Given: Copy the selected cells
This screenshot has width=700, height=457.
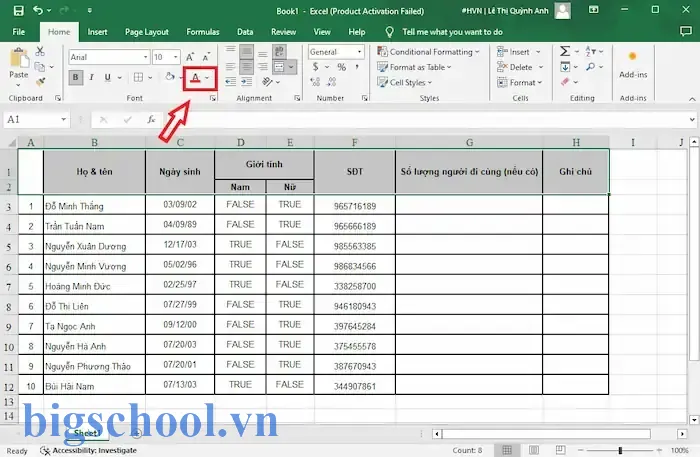Looking at the screenshot, I should click(40, 67).
